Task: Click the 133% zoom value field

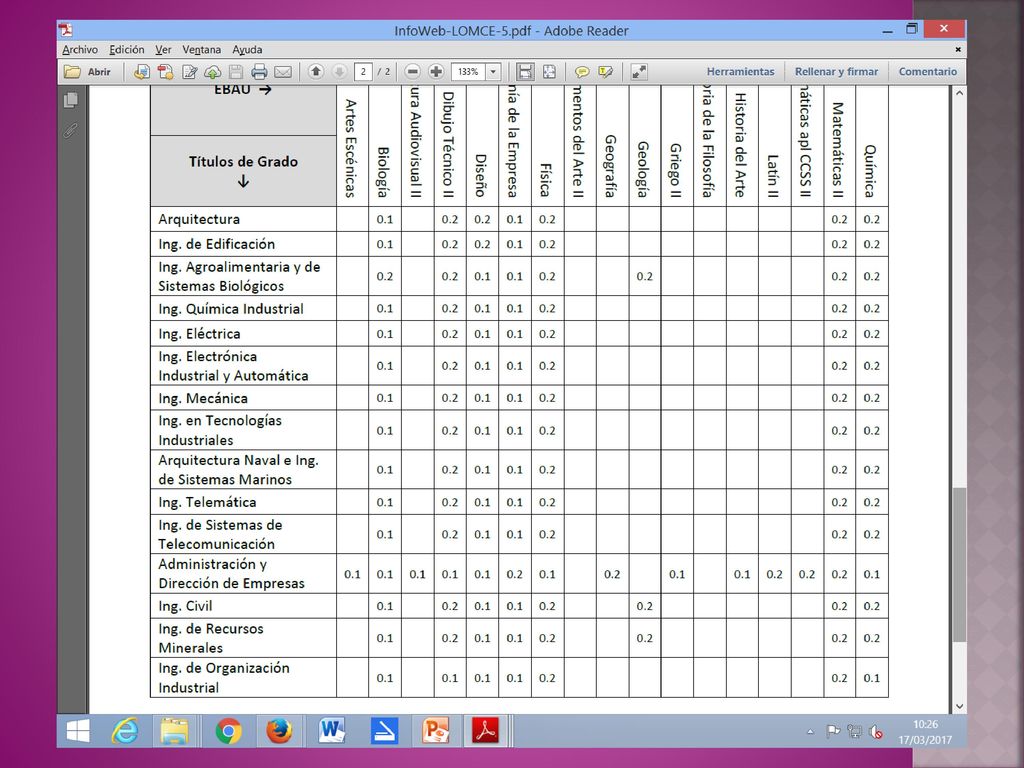Action: (x=468, y=72)
